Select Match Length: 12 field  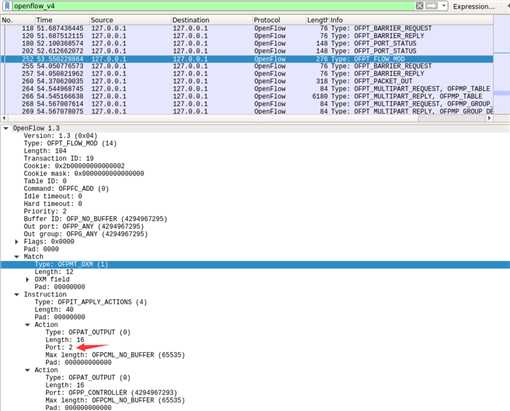(54, 272)
